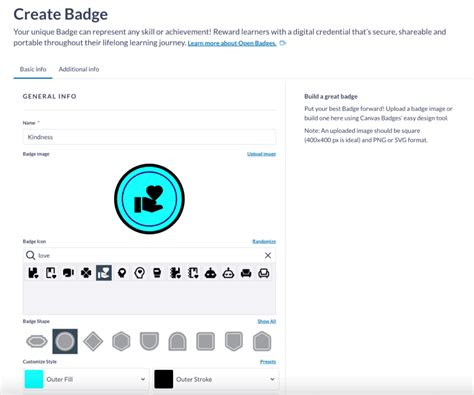Pick the rounded-bottom shield badge shape
Viewport: 474px width, 395px height.
pyautogui.click(x=149, y=341)
